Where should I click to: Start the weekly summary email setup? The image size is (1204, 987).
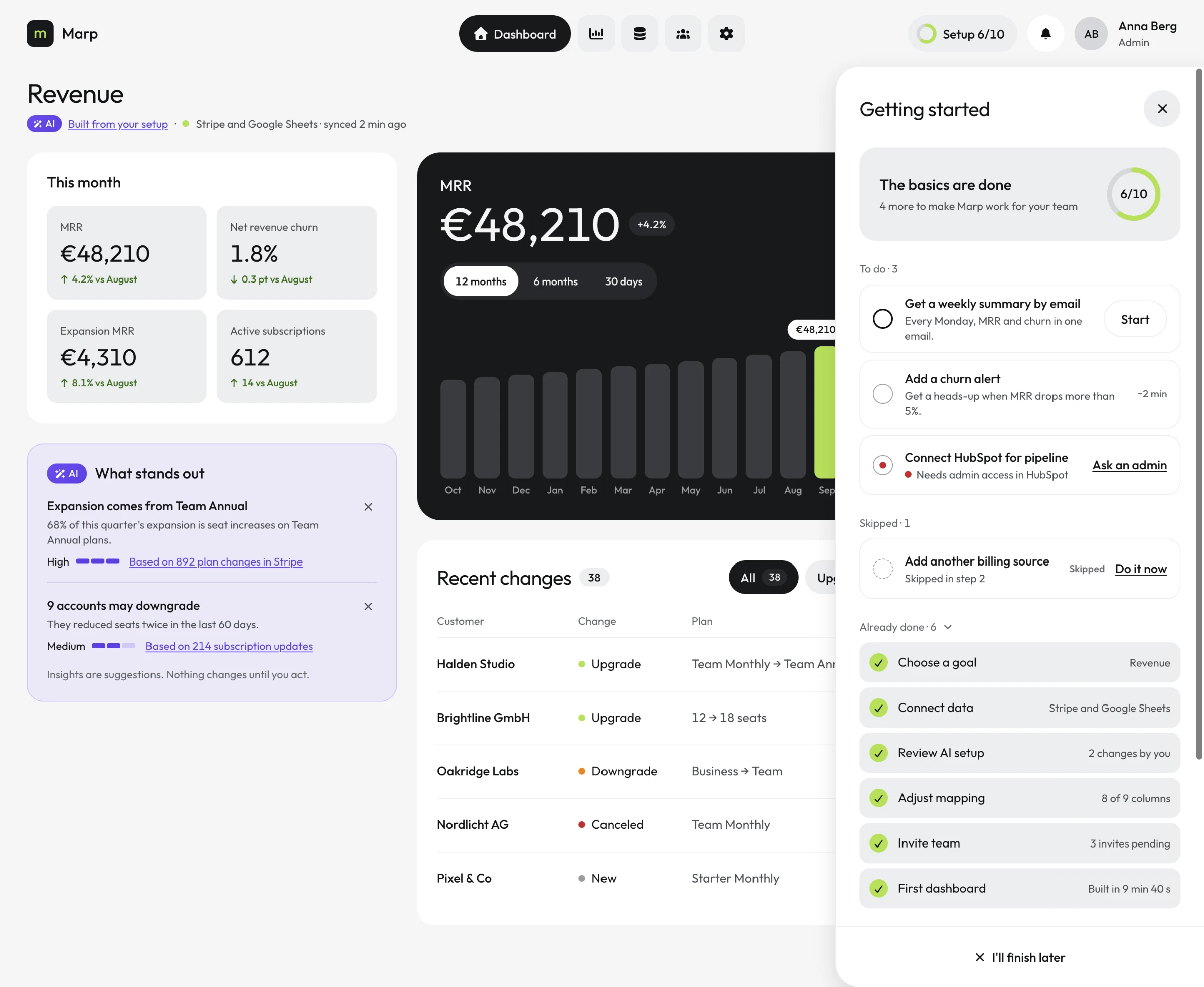click(1135, 319)
